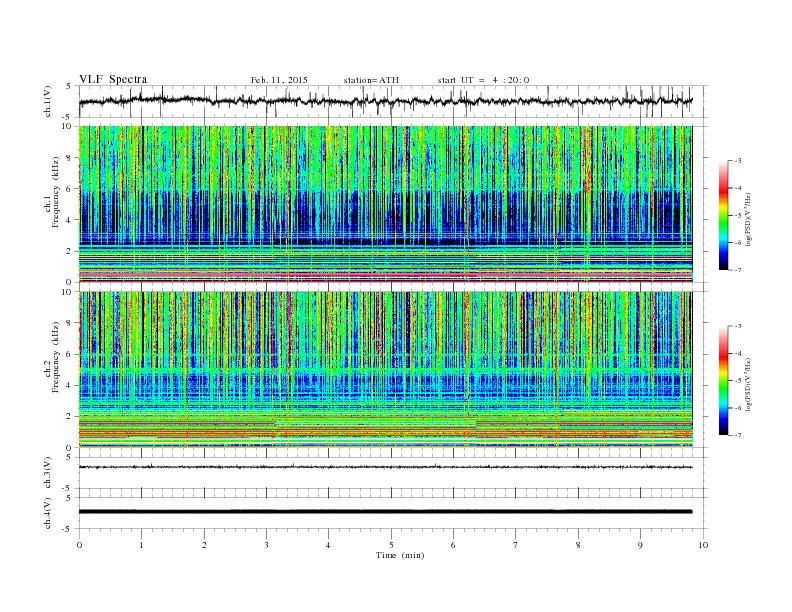This screenshot has height=612, width=792.
Task: Click time axis tick label '4'
Action: pos(329,545)
